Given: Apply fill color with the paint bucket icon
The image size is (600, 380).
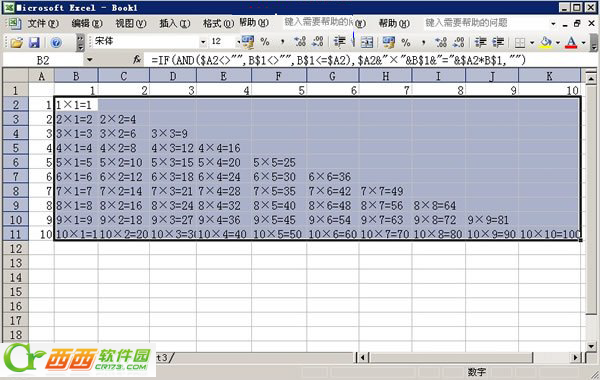Looking at the screenshot, I should (546, 42).
